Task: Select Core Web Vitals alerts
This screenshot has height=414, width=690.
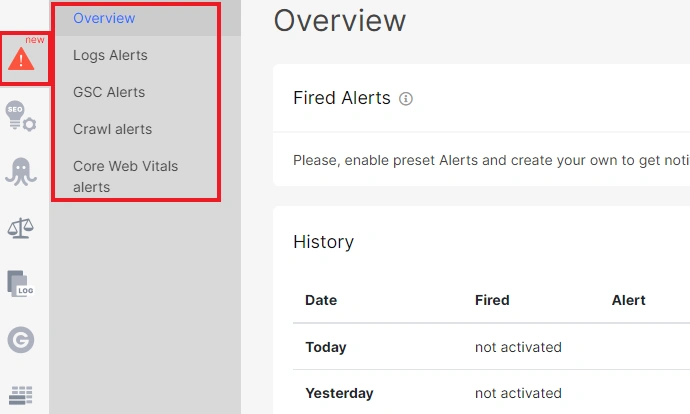Action: coord(125,176)
